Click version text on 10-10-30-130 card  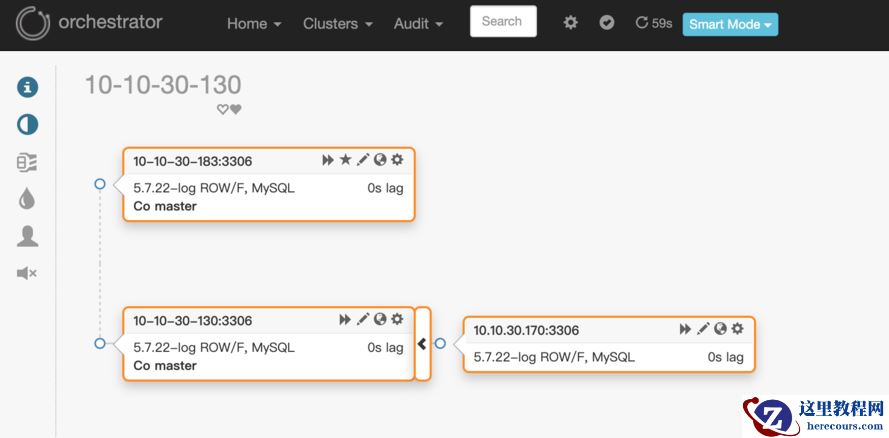coord(214,347)
